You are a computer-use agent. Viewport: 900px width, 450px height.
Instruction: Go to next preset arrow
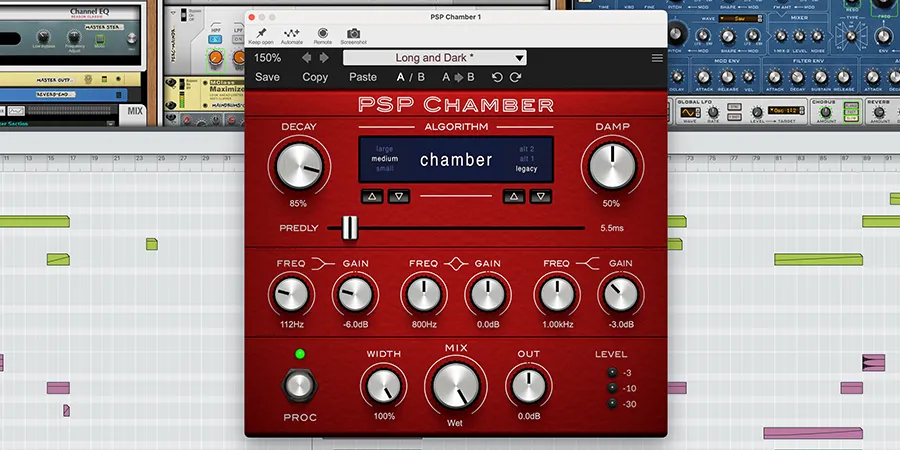pos(324,57)
